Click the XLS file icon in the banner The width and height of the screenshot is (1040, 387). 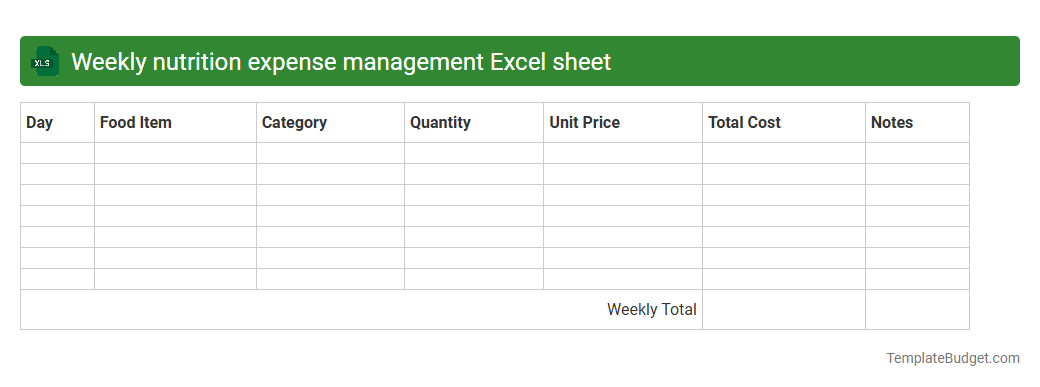coord(44,61)
